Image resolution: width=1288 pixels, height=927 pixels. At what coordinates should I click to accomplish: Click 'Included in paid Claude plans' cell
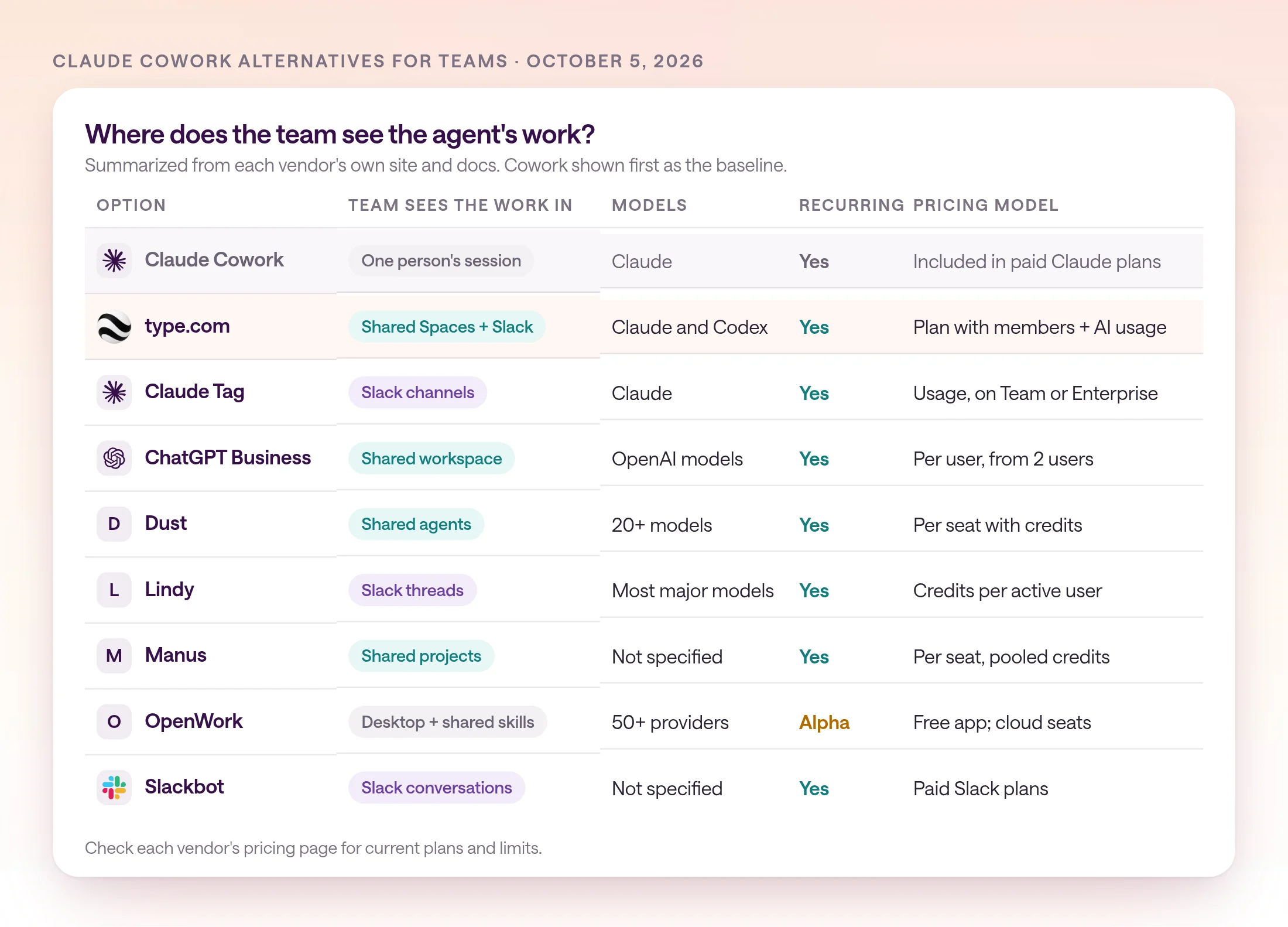click(x=1037, y=261)
